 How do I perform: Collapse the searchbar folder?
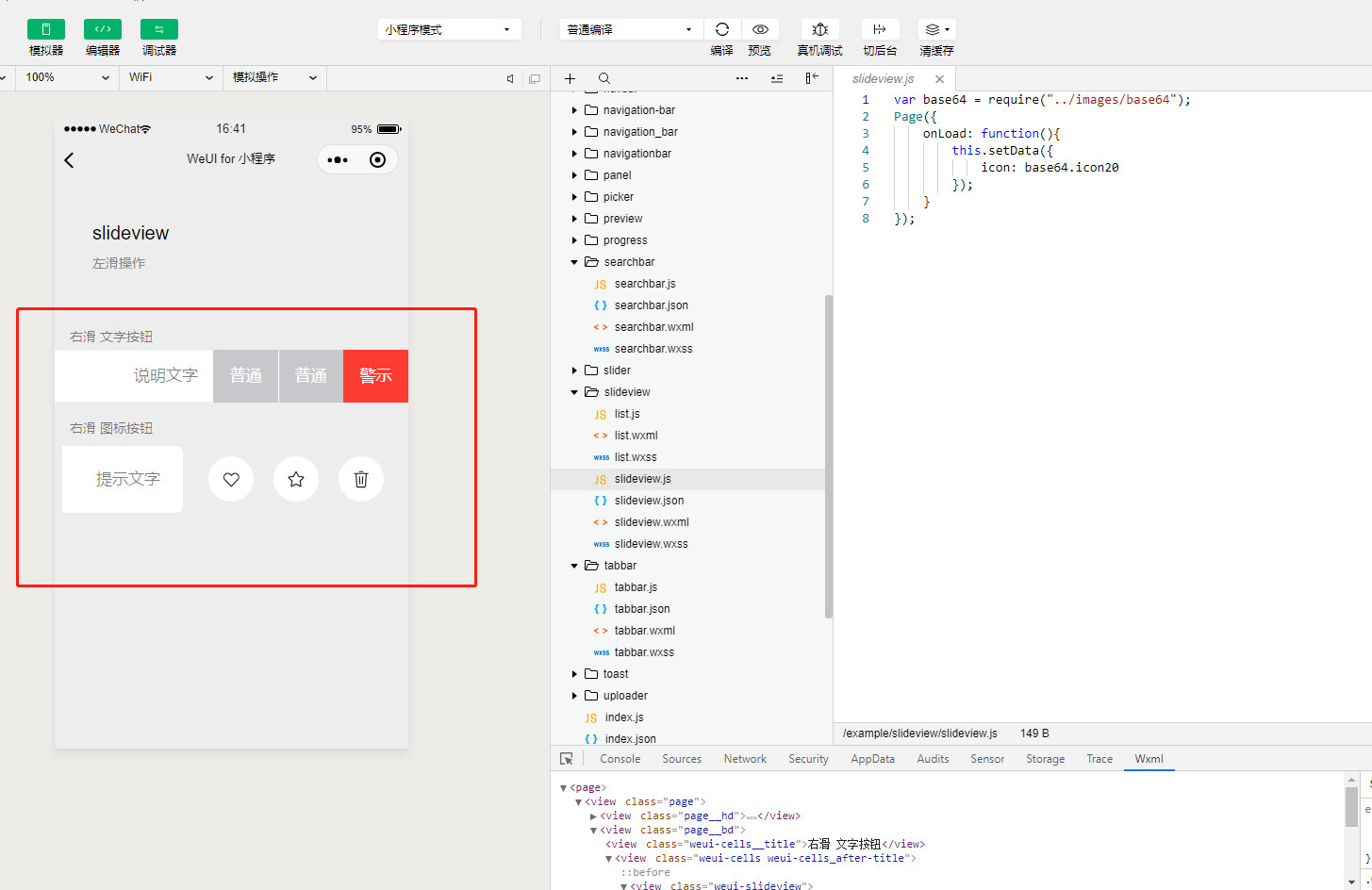coord(574,262)
